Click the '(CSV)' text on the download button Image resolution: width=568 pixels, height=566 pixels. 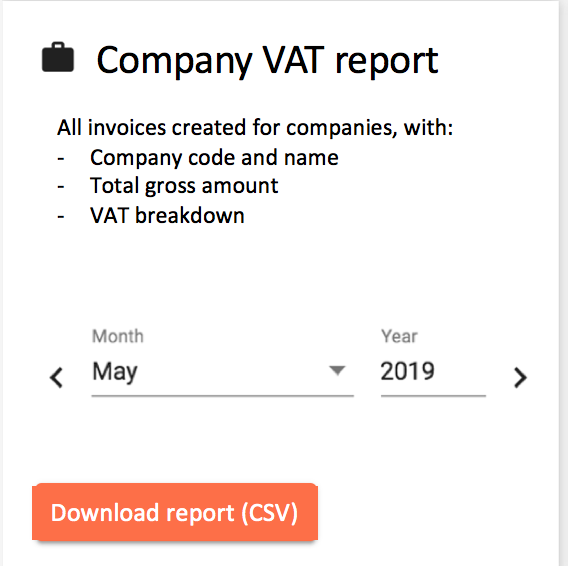270,513
